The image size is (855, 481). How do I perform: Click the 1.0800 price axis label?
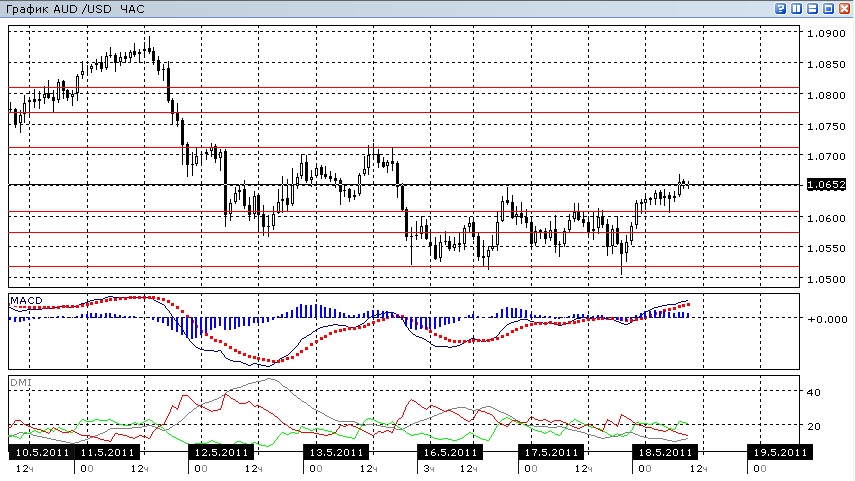pyautogui.click(x=826, y=95)
